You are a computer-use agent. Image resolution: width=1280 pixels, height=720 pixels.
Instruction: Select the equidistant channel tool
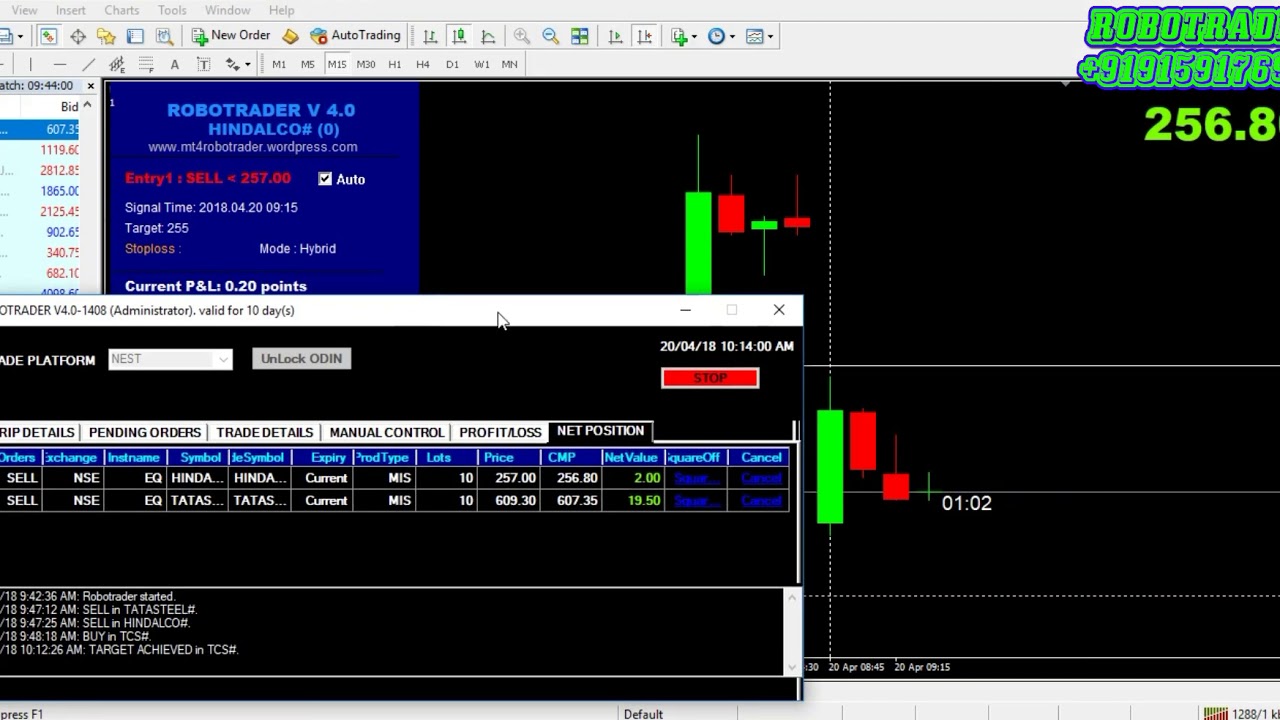pyautogui.click(x=117, y=64)
